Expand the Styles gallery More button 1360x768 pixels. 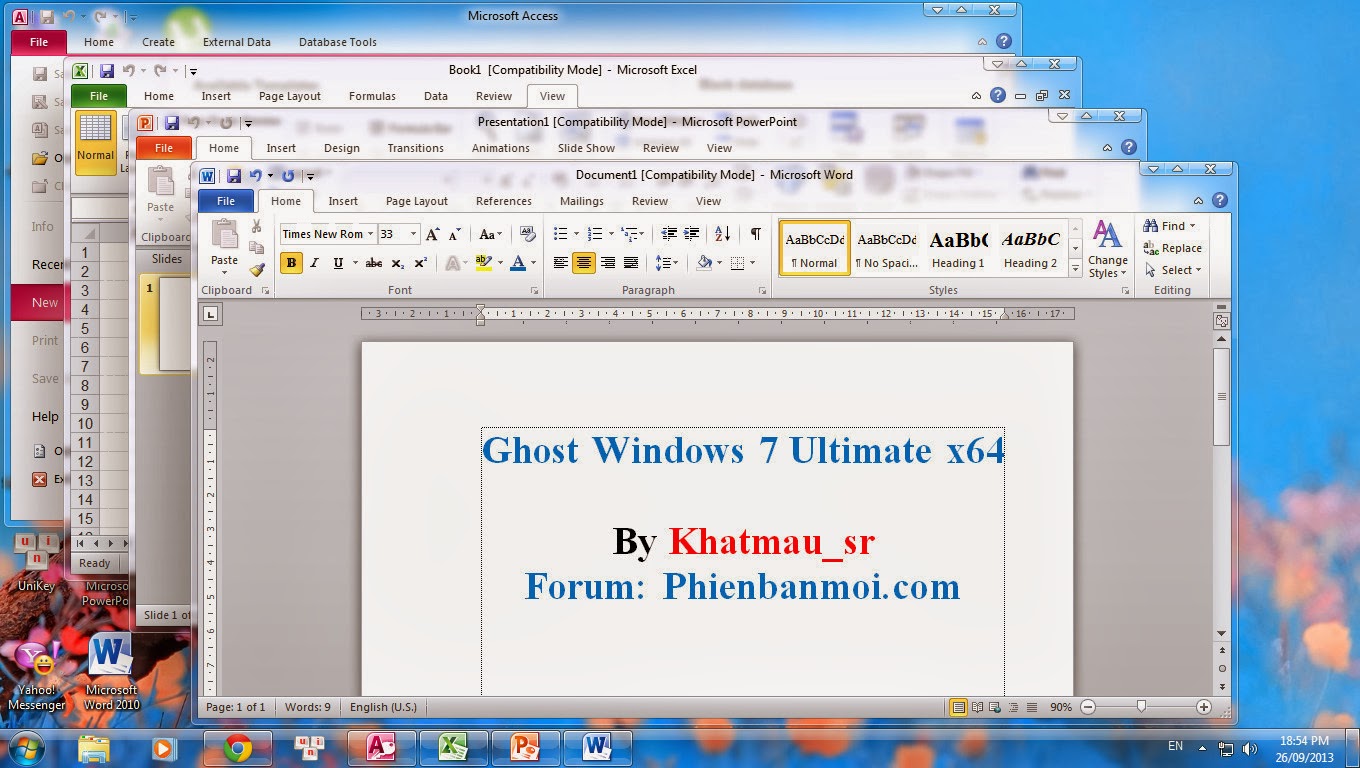tap(1076, 269)
